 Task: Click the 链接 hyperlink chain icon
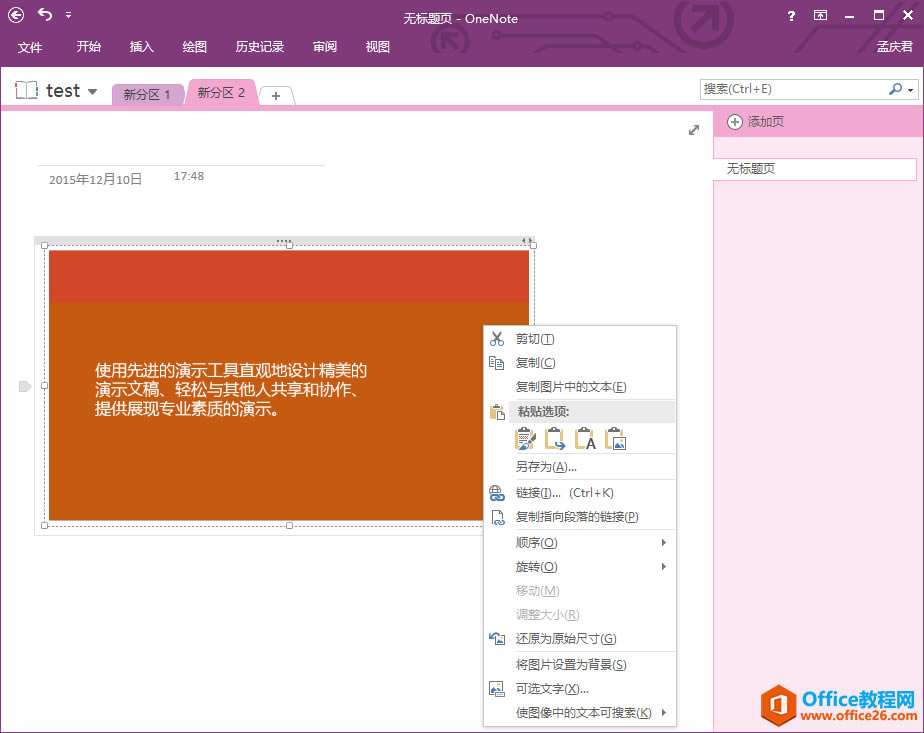[497, 493]
